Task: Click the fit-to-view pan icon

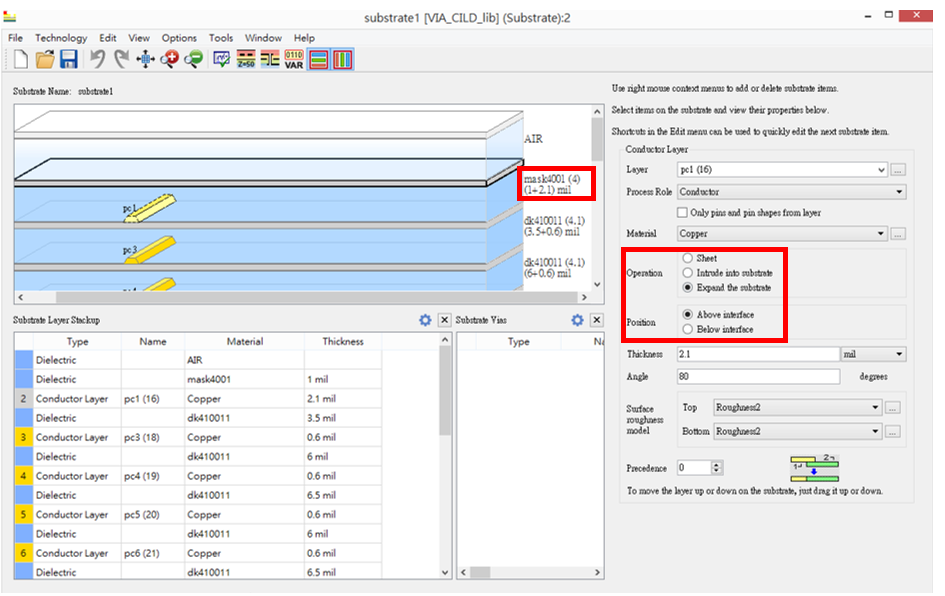Action: pos(145,59)
